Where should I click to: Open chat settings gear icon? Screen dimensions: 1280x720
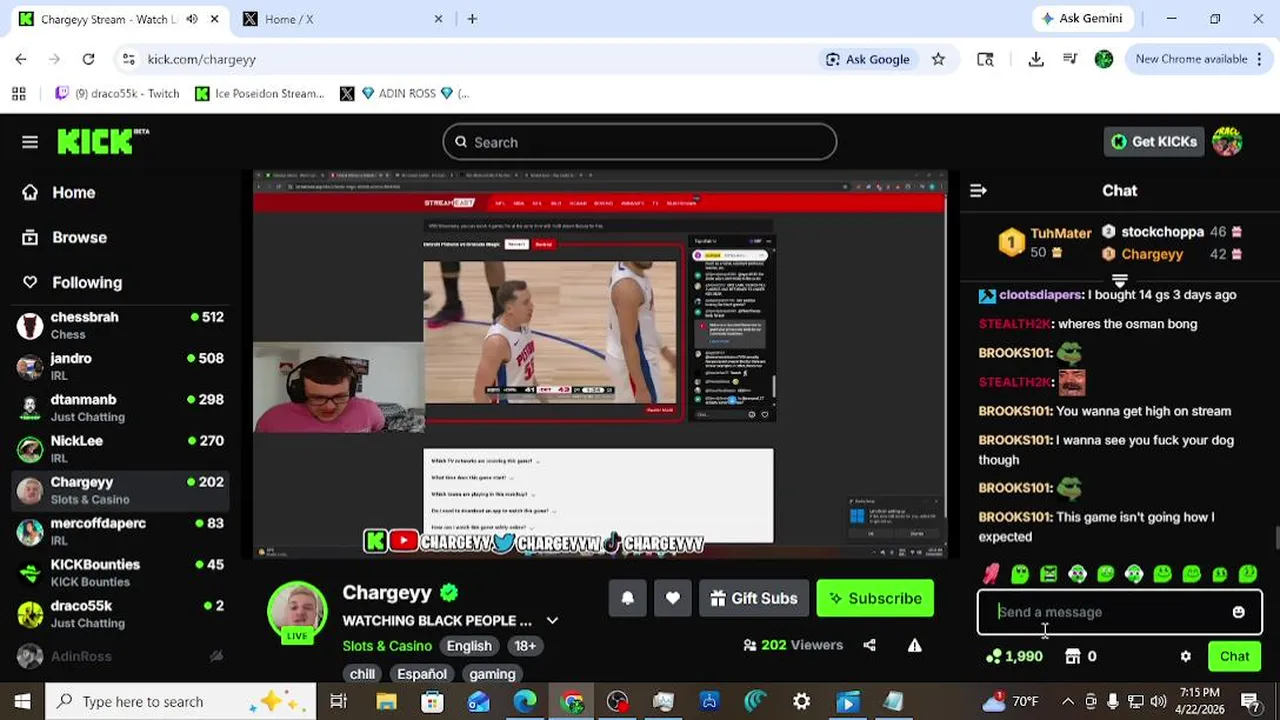tap(1186, 657)
